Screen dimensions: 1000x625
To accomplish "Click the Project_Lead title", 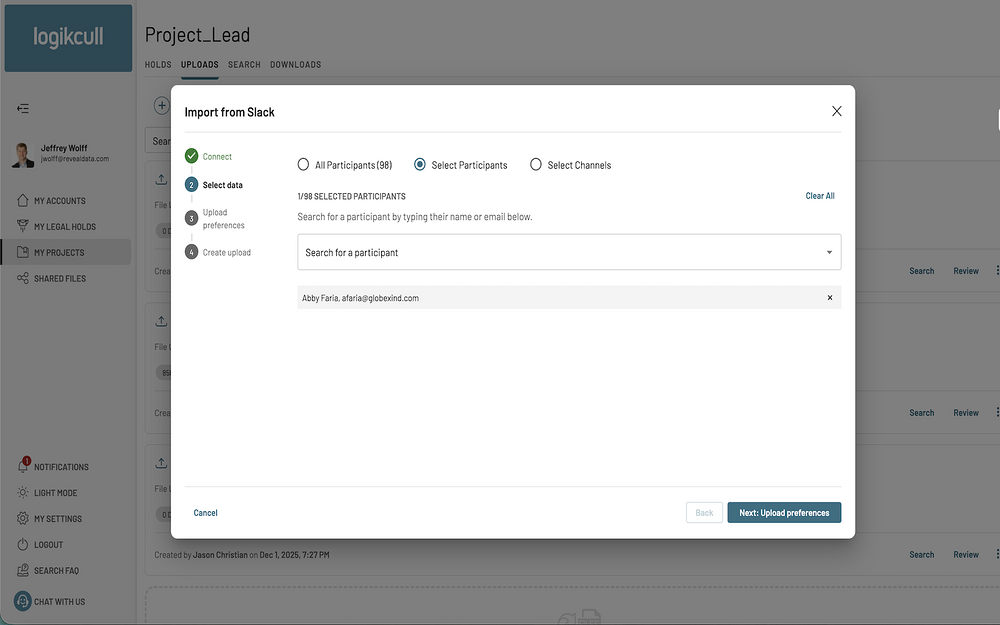I will (x=197, y=35).
